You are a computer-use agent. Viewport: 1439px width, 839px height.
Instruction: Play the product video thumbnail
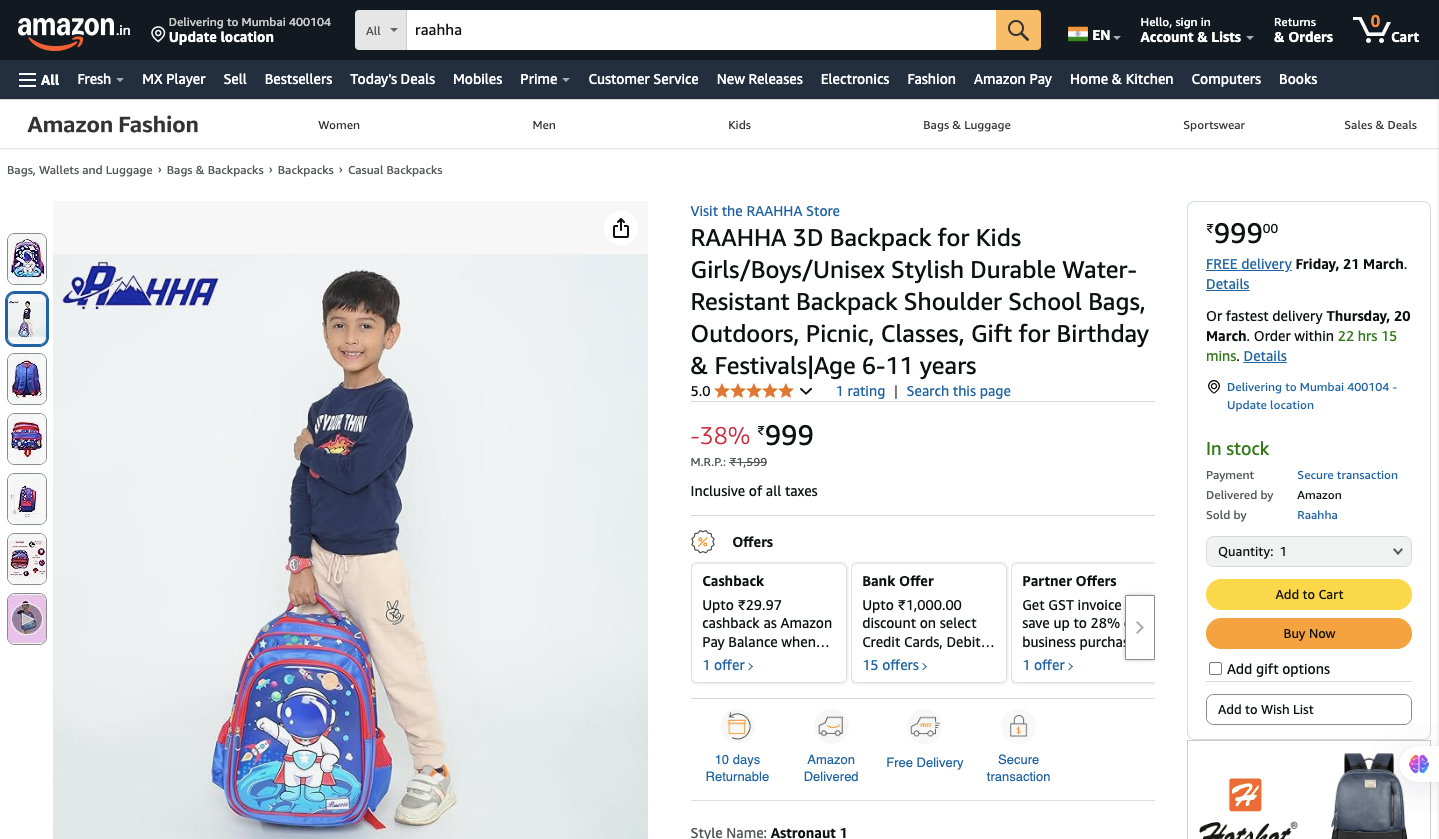tap(27, 620)
